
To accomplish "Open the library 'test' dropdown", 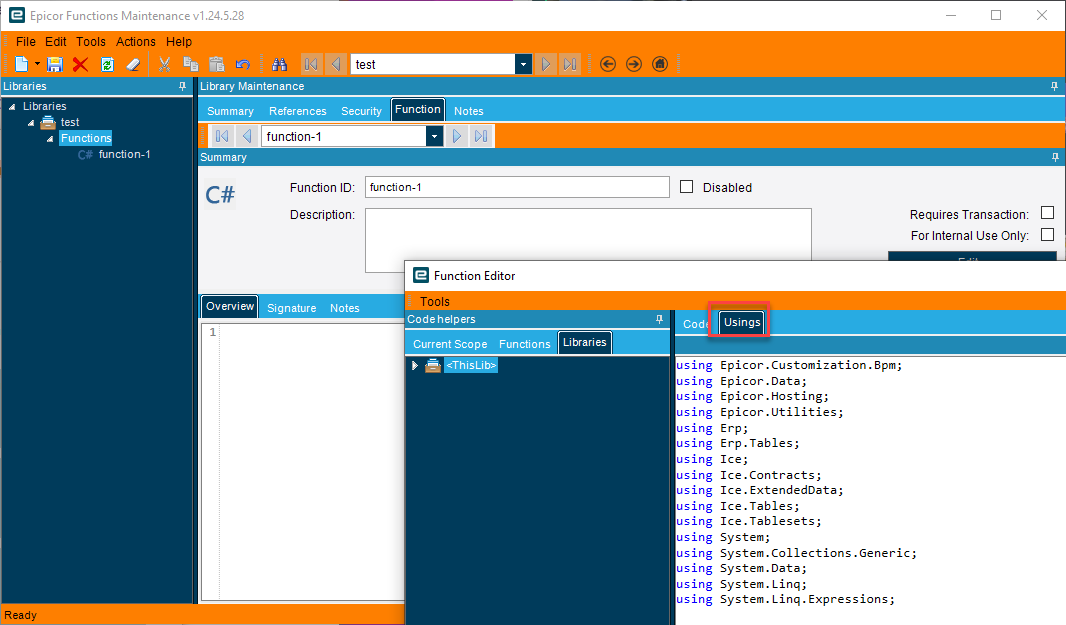I will tap(523, 64).
